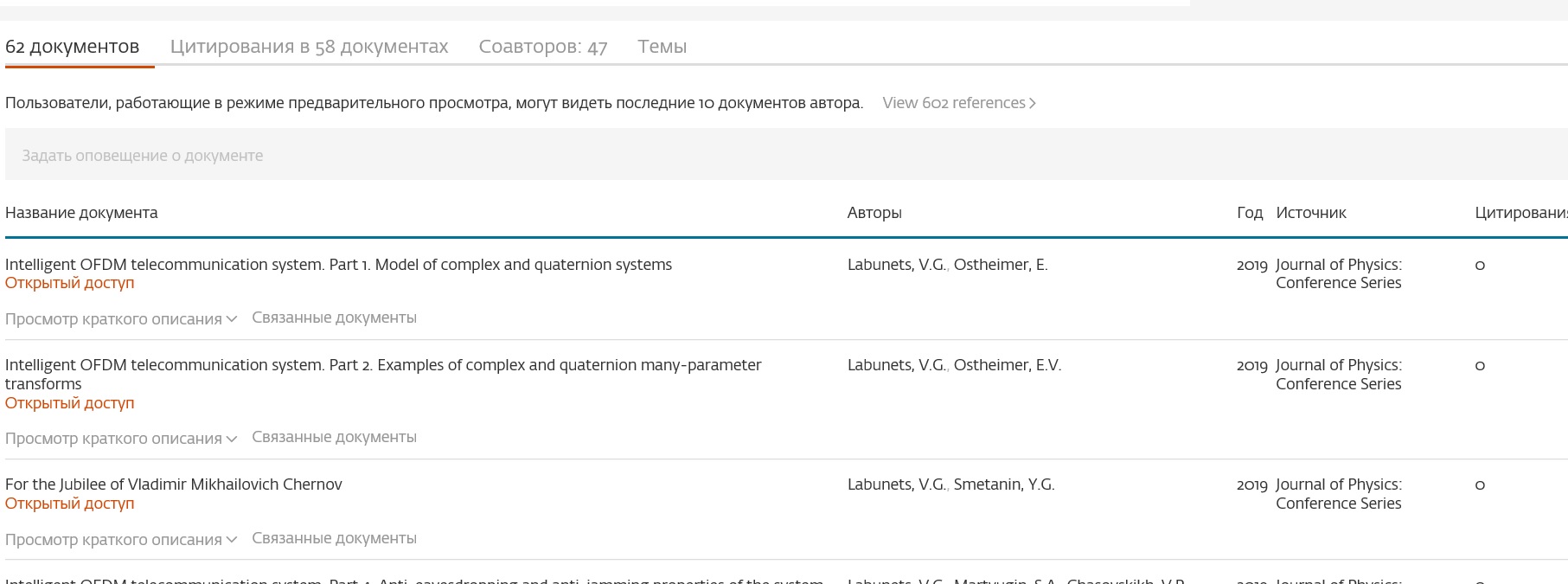Open the Intelligent OFDM Part 1 document title
This screenshot has width=1568, height=584.
point(338,265)
